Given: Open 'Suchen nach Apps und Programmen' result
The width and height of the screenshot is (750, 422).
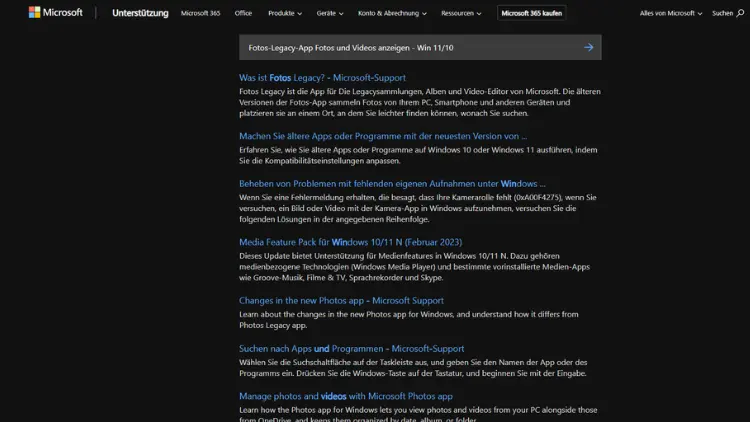Looking at the screenshot, I should coord(351,349).
